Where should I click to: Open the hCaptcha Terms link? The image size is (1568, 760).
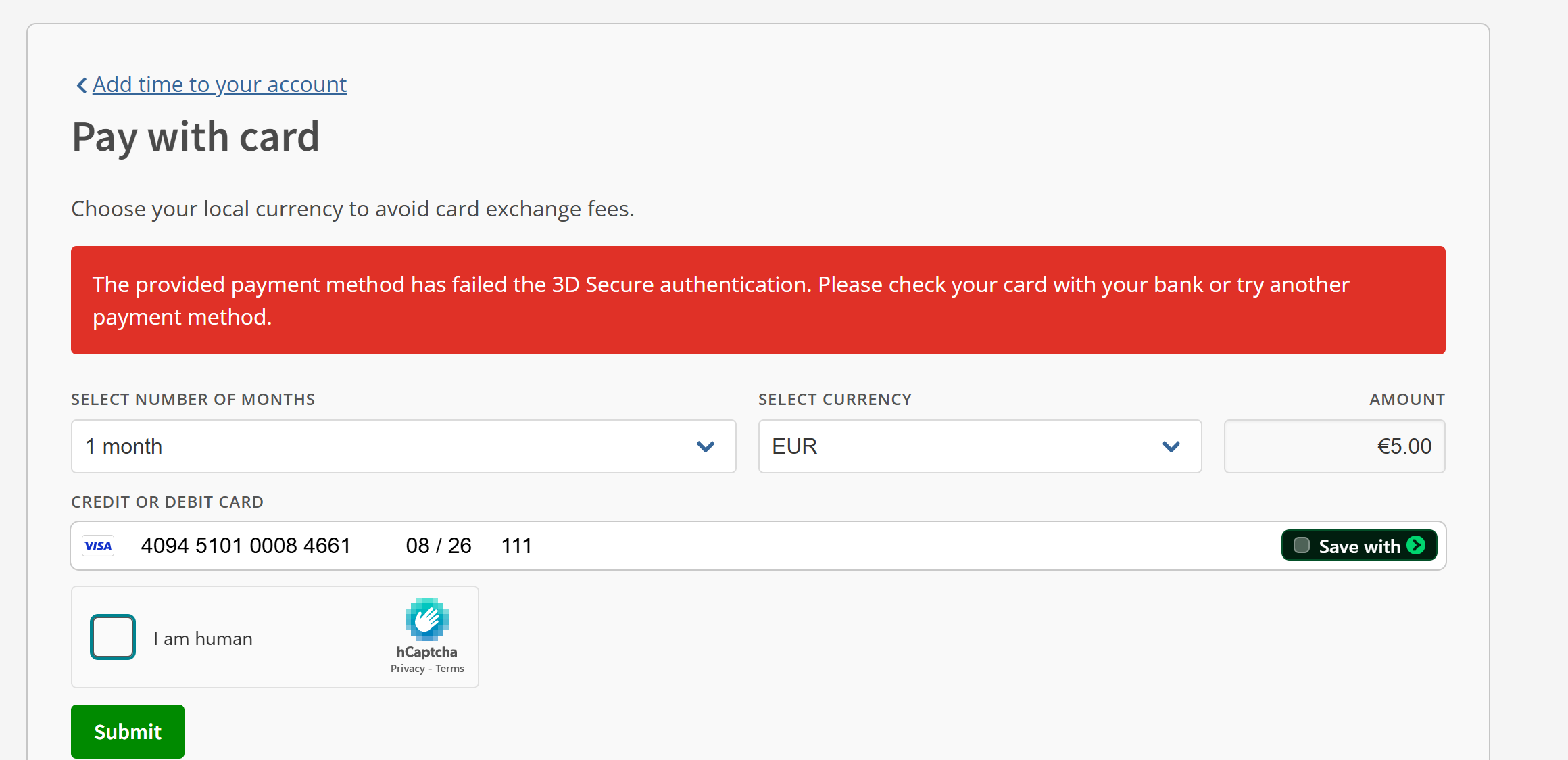point(449,669)
